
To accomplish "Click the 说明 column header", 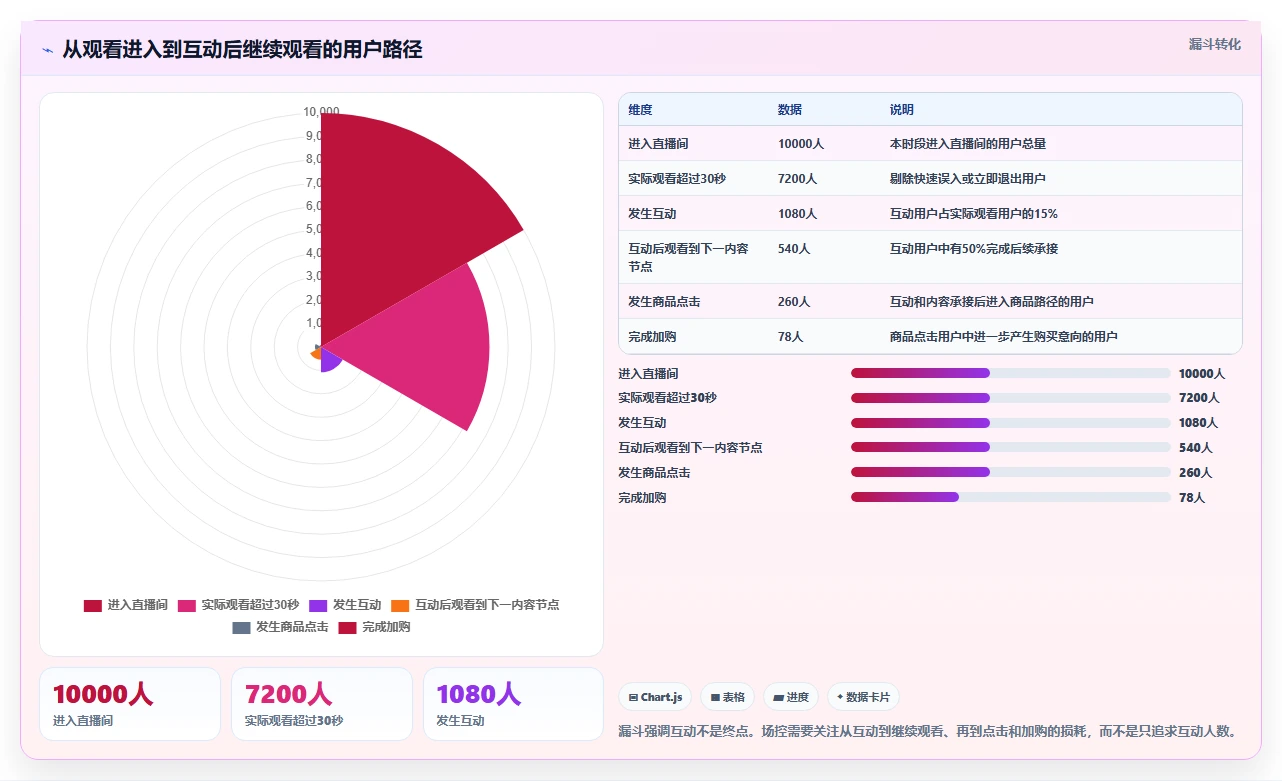I will pos(902,110).
